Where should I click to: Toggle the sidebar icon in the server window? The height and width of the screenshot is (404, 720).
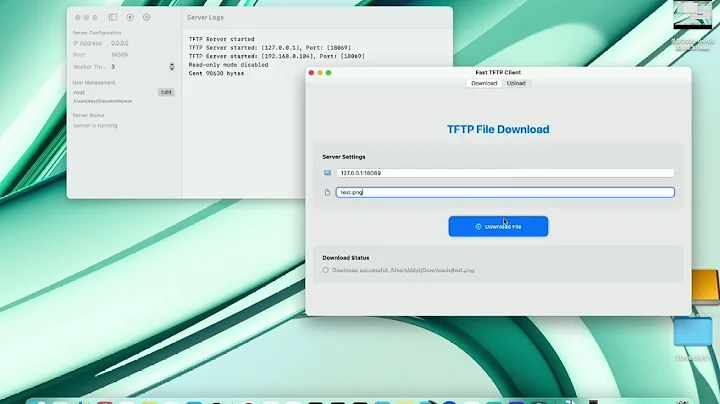pyautogui.click(x=112, y=17)
